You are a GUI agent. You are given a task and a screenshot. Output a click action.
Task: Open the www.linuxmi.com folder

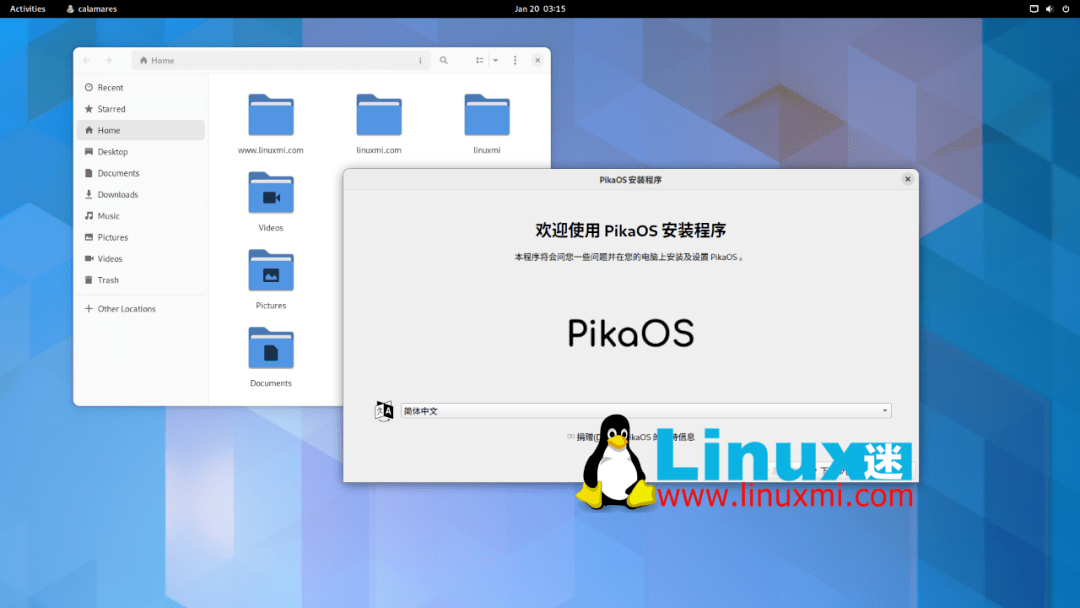pos(270,113)
